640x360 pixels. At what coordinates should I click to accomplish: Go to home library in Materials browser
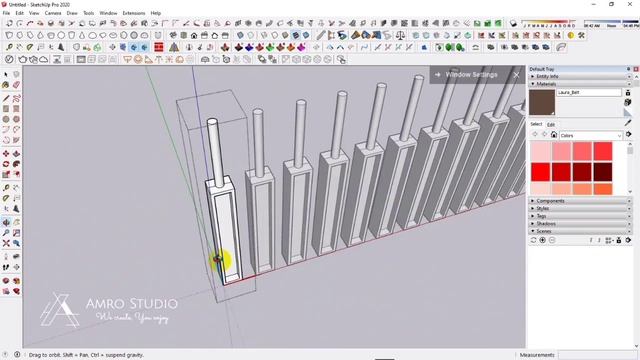(554, 135)
